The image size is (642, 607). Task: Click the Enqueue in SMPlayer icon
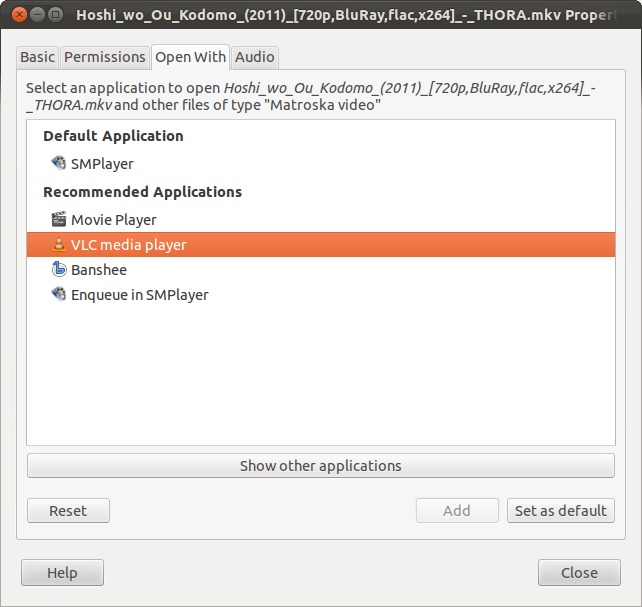coord(59,294)
